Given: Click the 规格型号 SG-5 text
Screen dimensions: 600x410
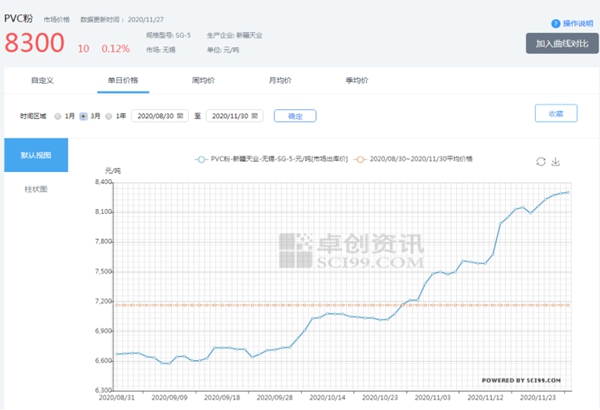Looking at the screenshot, I should point(168,35).
